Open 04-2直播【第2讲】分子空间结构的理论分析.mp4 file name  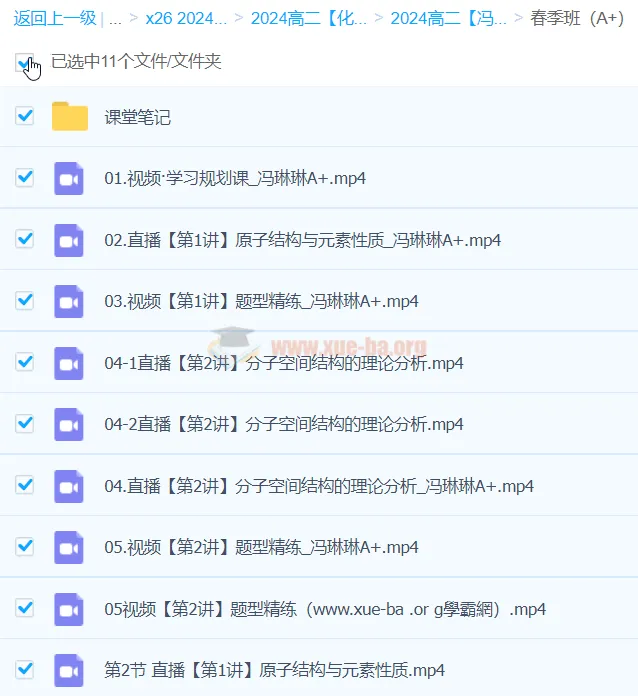click(283, 424)
